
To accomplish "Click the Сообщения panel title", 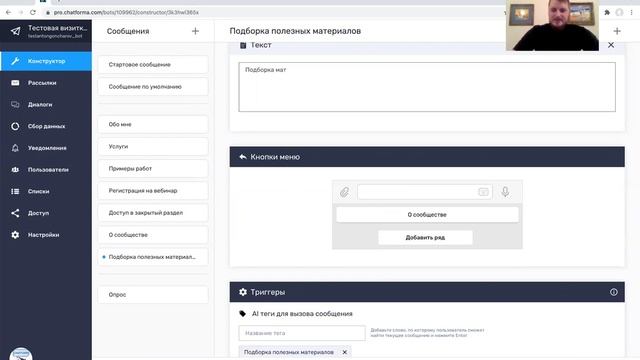I will [128, 31].
